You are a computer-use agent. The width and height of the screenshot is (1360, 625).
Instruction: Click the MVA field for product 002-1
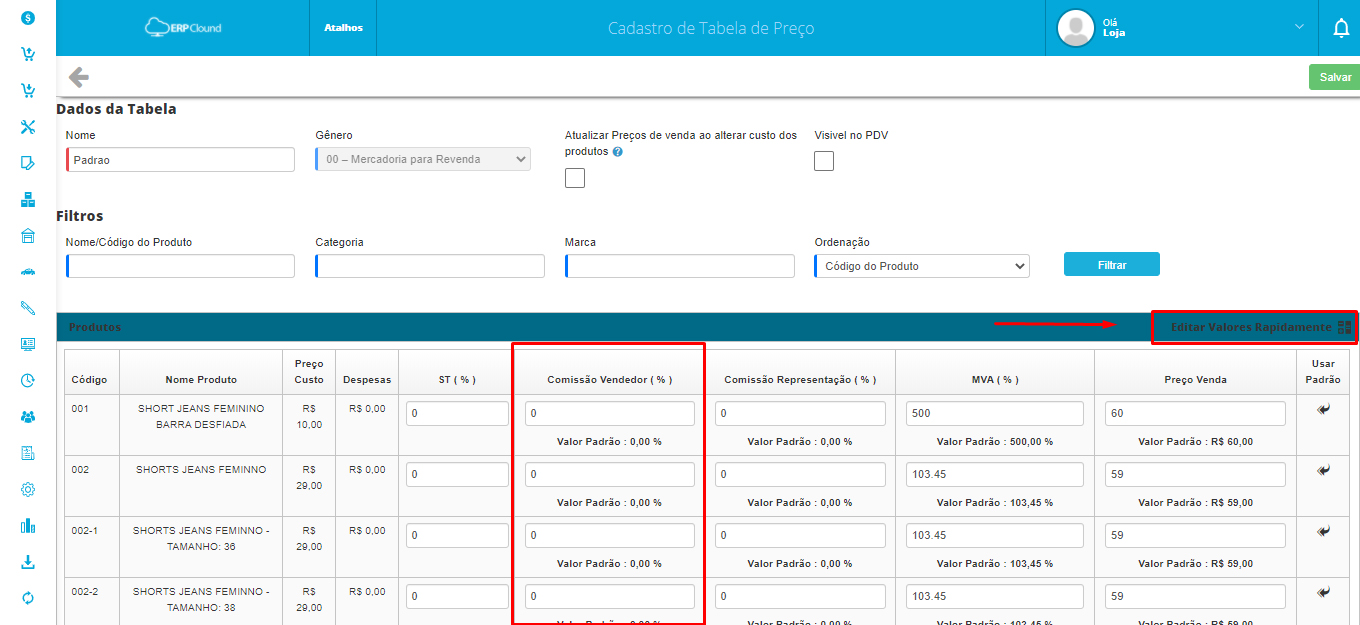click(995, 536)
